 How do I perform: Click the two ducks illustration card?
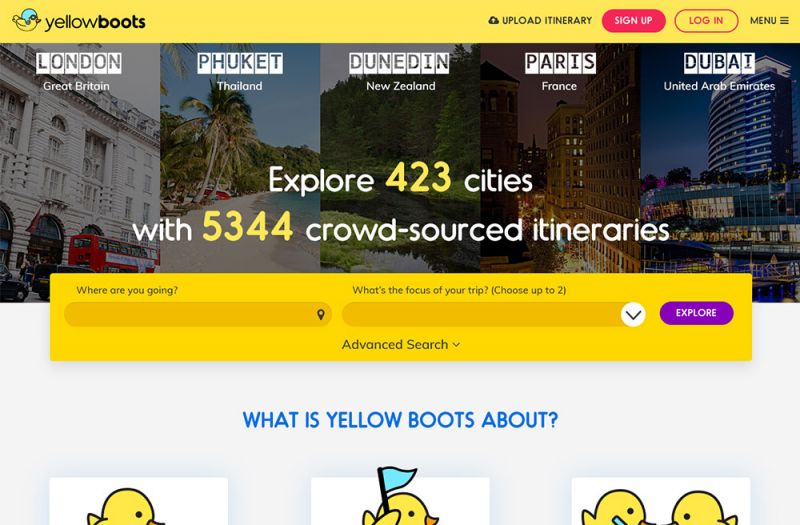click(x=661, y=502)
